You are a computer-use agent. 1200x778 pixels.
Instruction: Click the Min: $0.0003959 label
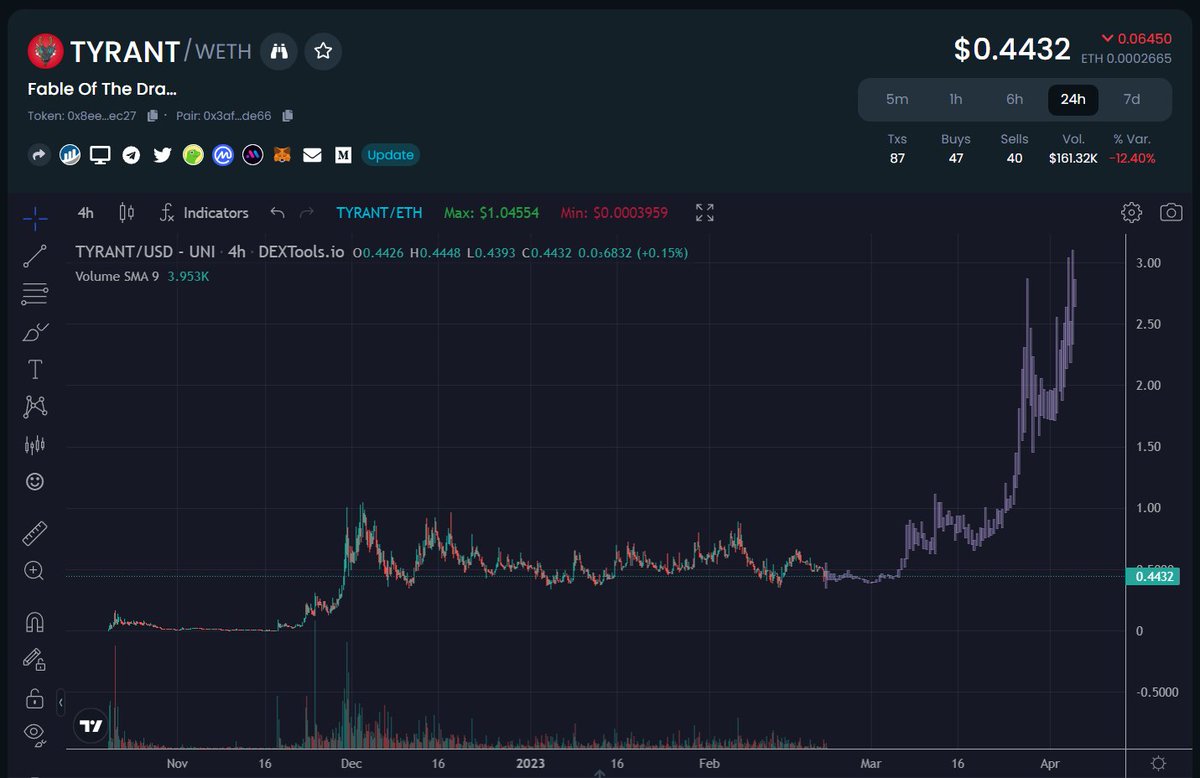(614, 213)
